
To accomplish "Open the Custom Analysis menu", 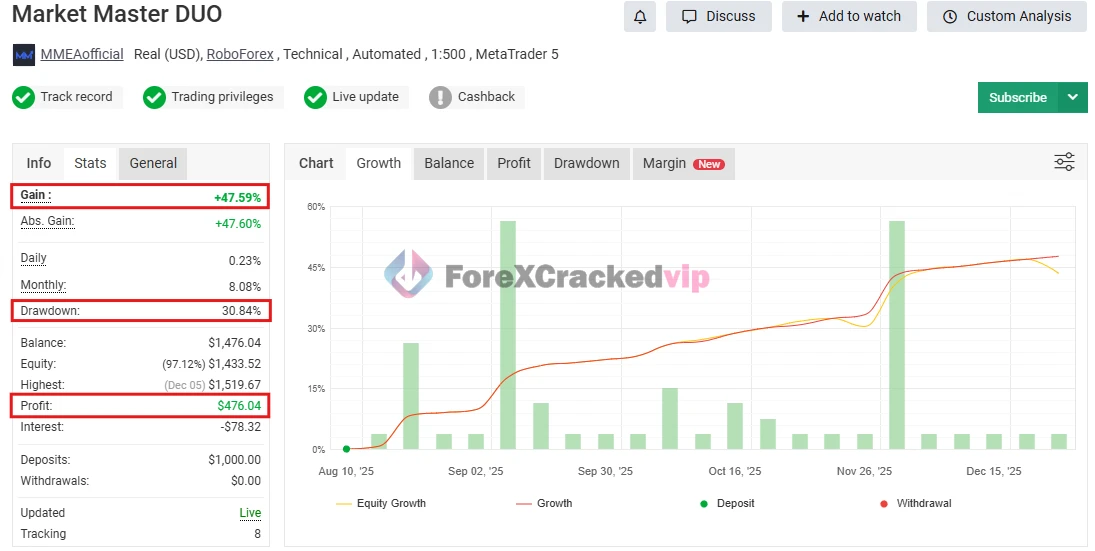I will click(x=1007, y=16).
